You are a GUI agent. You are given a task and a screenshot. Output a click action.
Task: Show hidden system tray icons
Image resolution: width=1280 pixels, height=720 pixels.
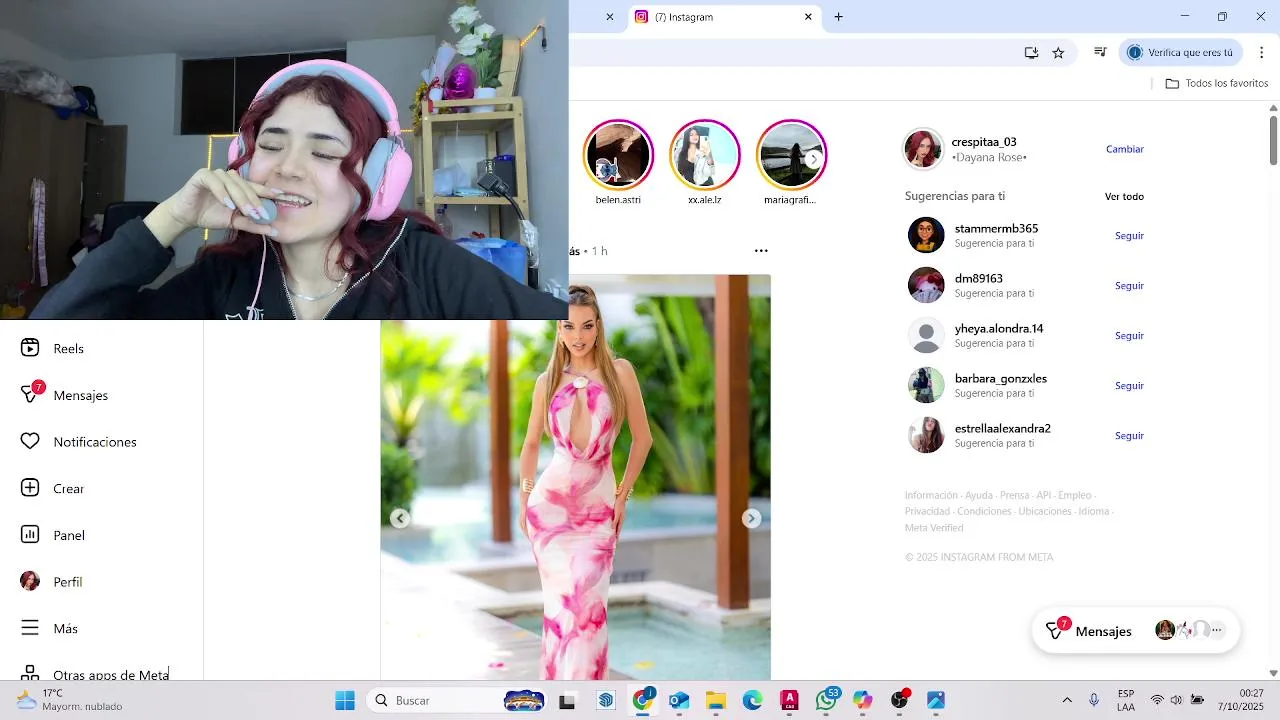click(x=1067, y=700)
